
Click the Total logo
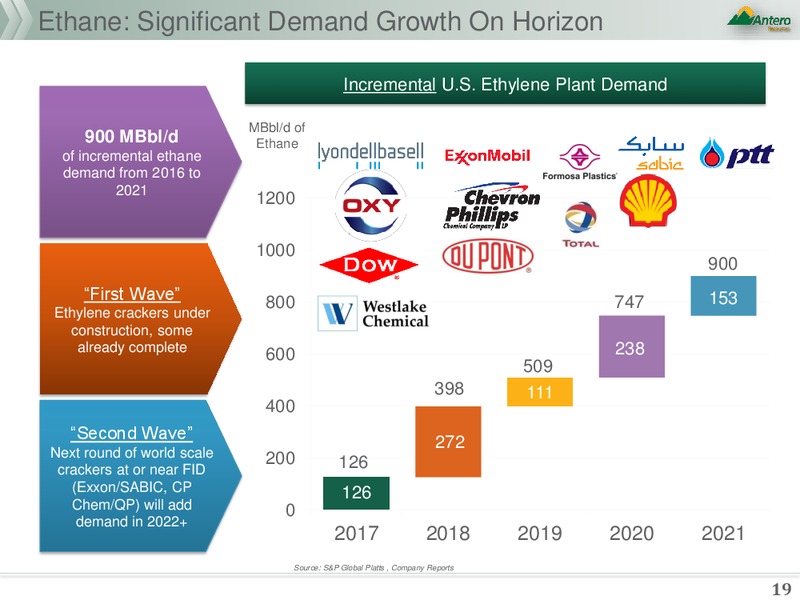(x=581, y=225)
